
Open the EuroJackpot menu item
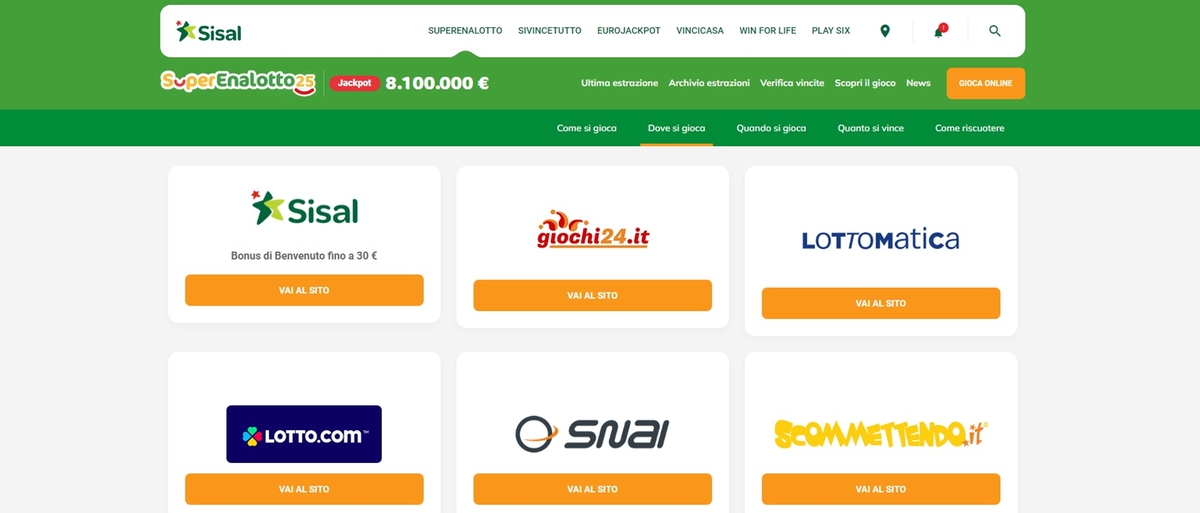pos(629,31)
